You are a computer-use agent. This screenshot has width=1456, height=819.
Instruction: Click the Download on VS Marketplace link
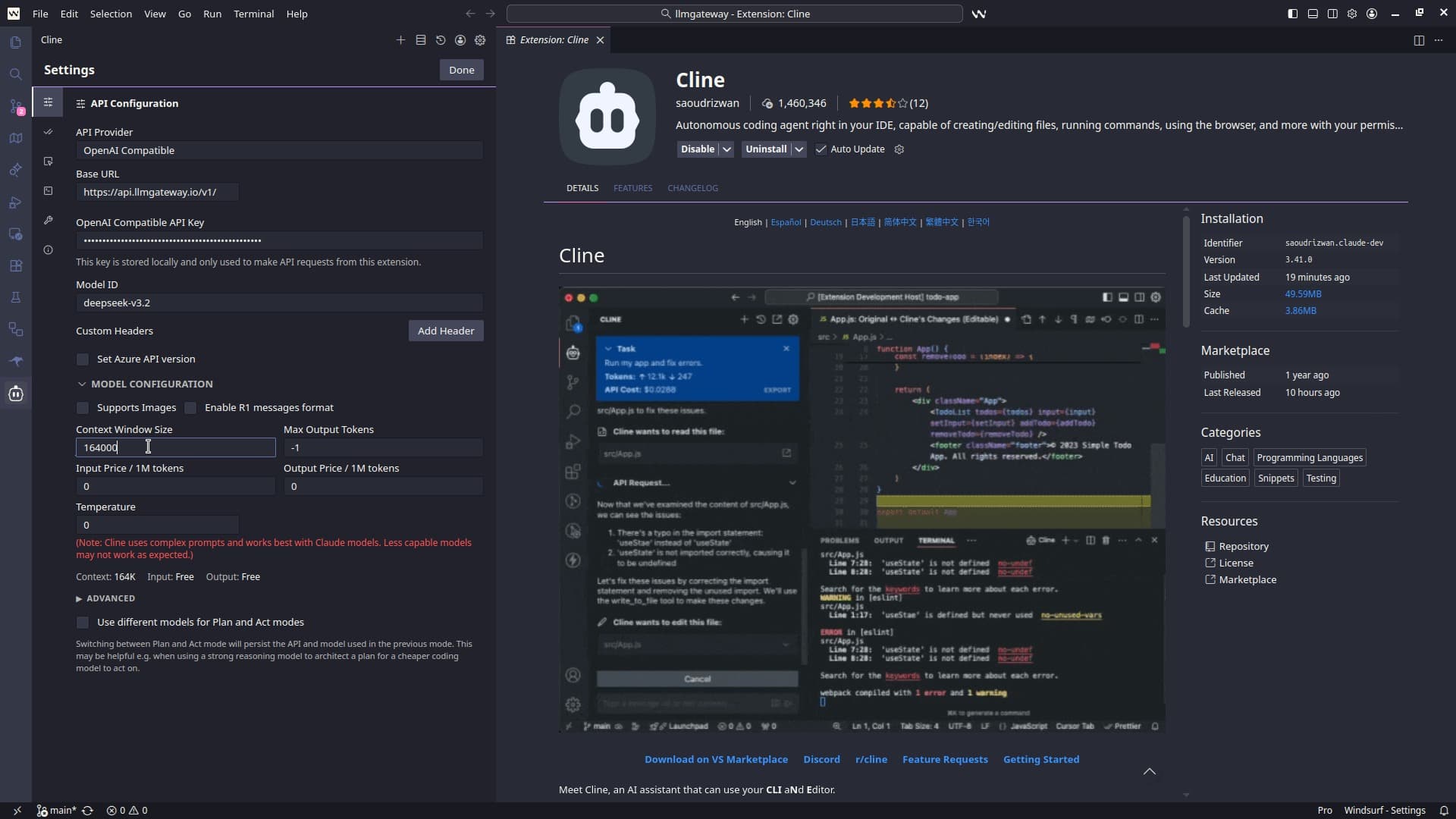pos(716,759)
